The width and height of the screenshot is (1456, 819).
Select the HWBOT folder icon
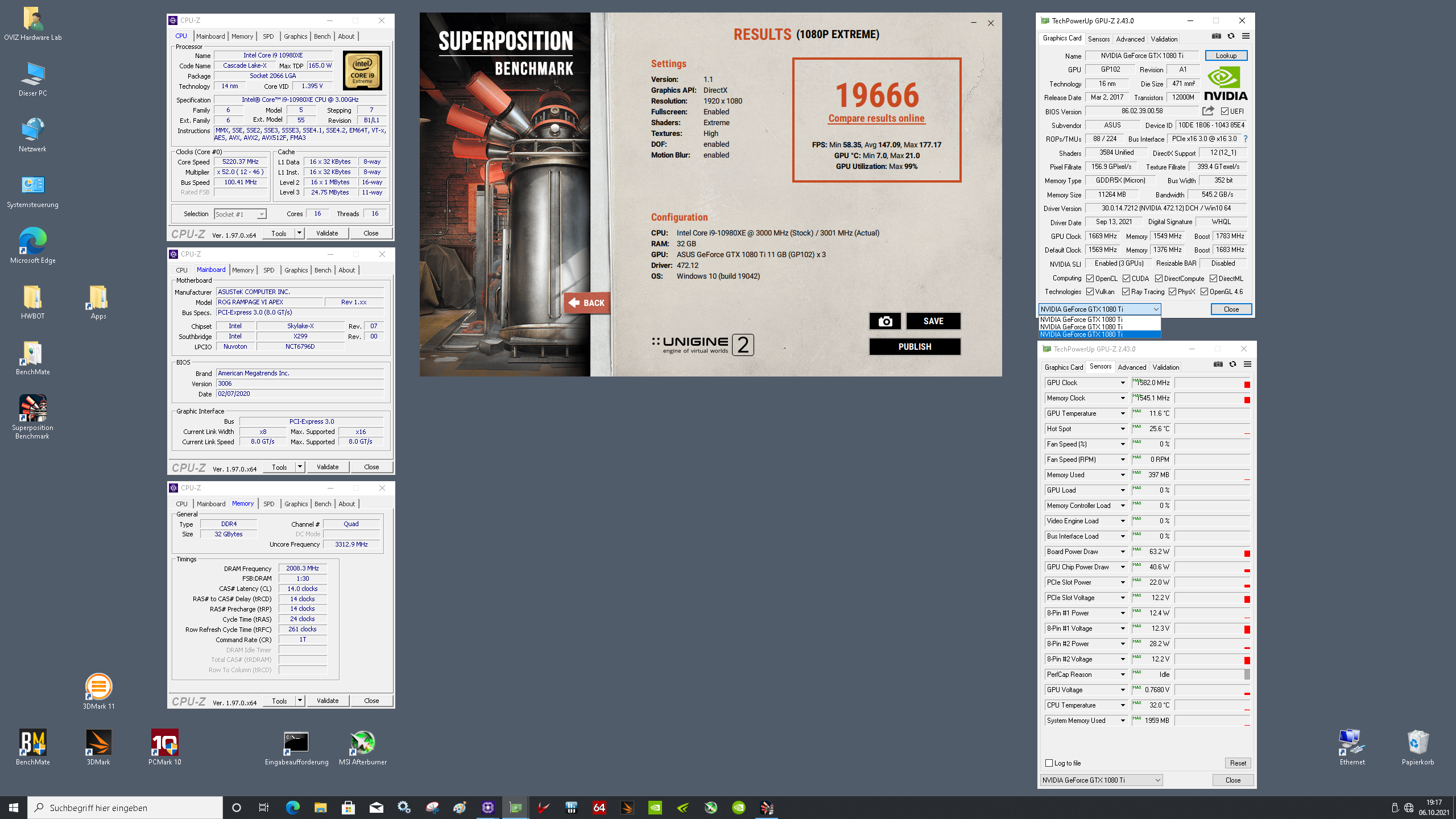click(33, 303)
